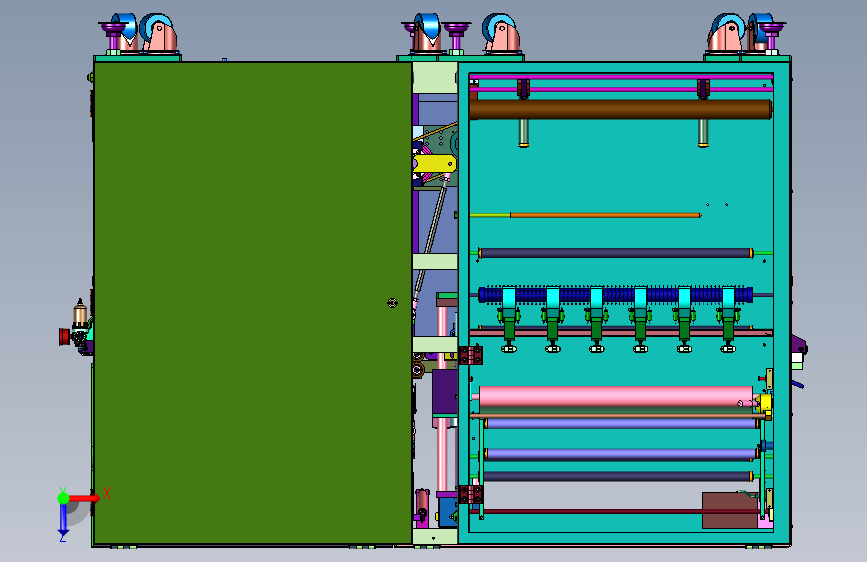Select the brown box in cabinet's lower right
867x562 pixels.
point(730,510)
